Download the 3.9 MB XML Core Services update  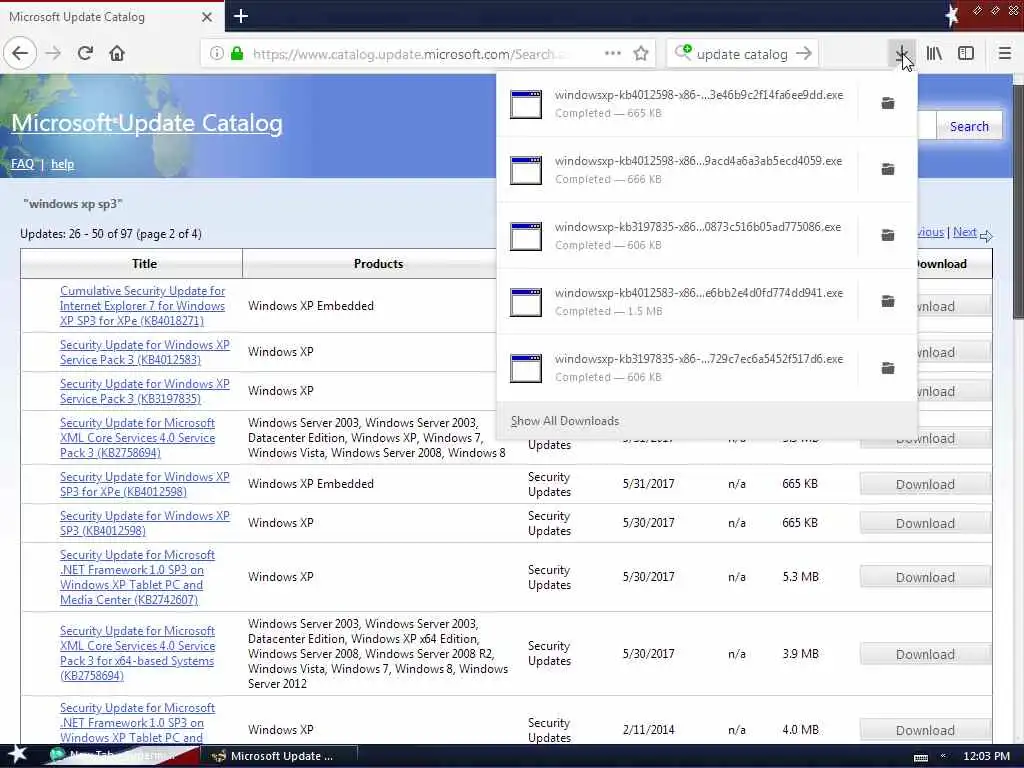point(925,654)
